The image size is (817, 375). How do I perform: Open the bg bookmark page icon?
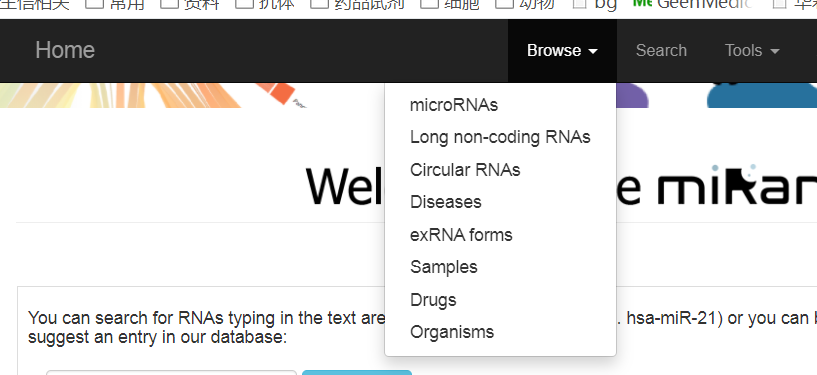point(578,4)
